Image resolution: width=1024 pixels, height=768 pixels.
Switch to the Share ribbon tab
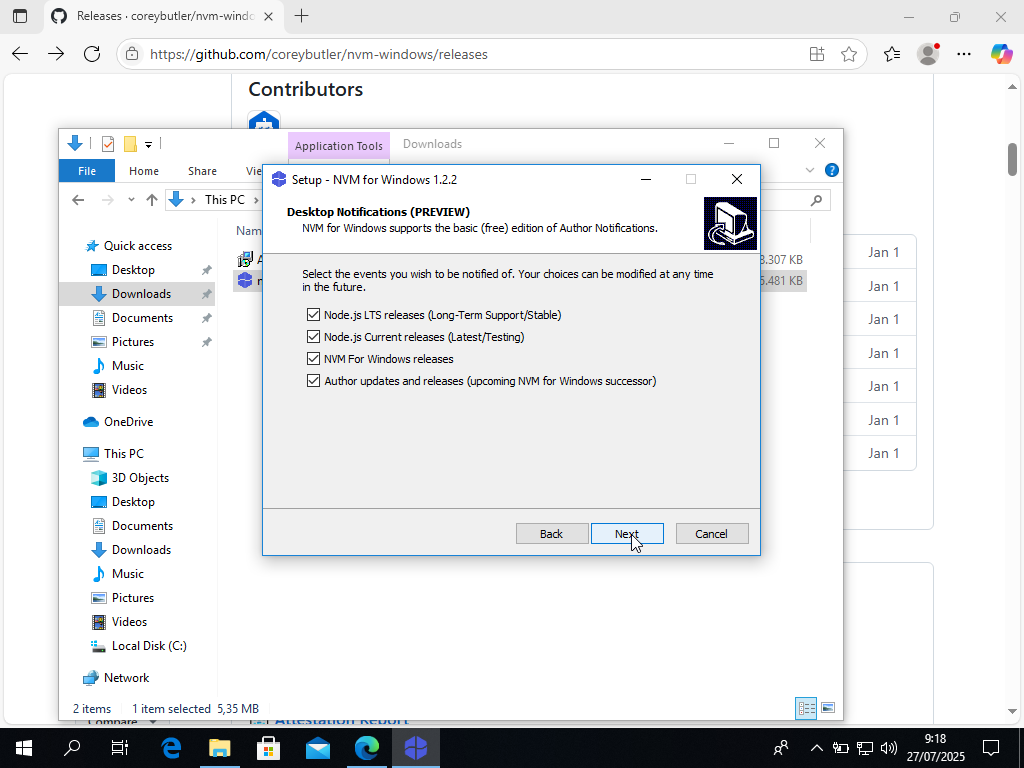click(202, 170)
